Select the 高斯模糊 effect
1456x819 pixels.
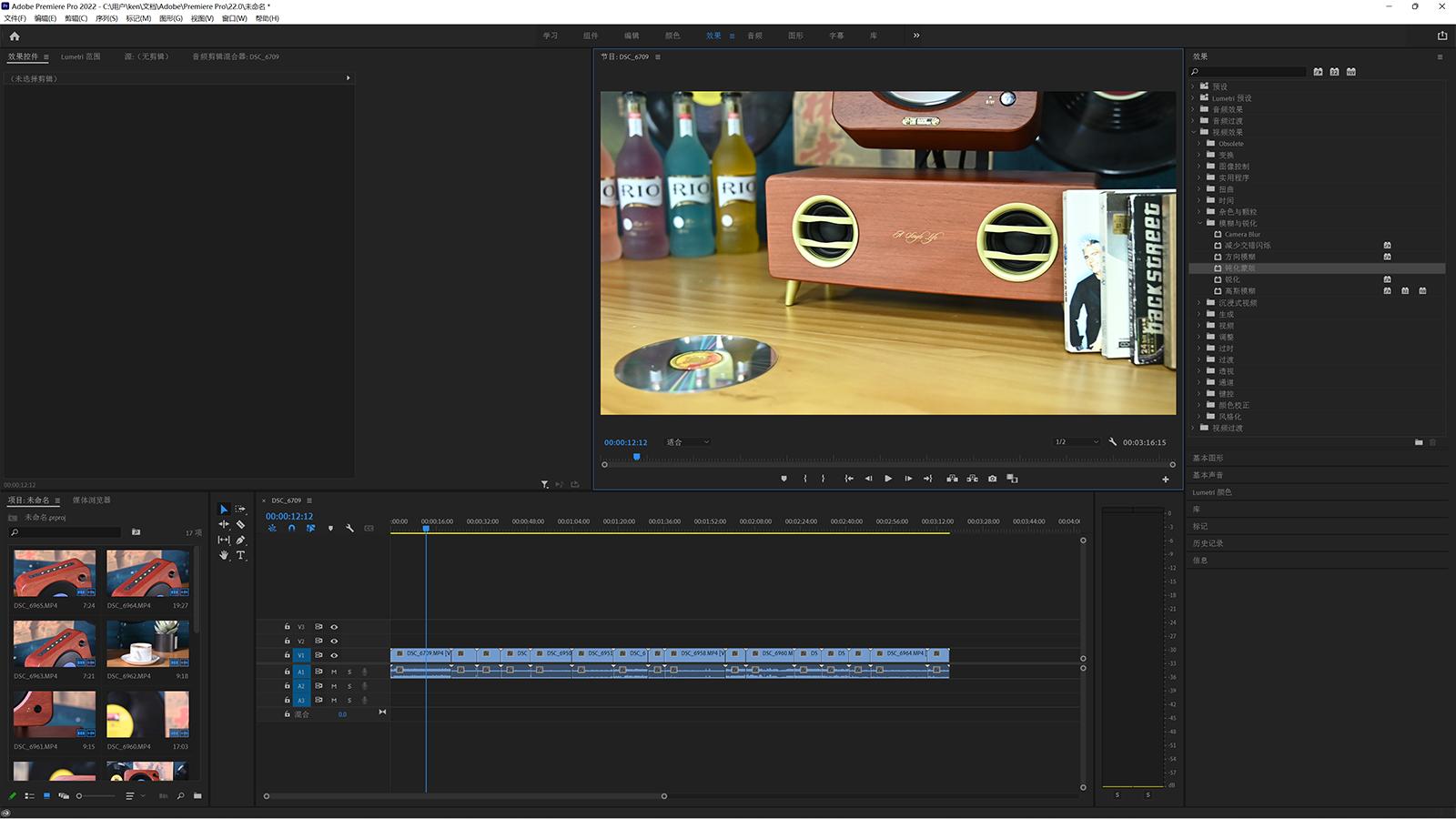click(1239, 291)
